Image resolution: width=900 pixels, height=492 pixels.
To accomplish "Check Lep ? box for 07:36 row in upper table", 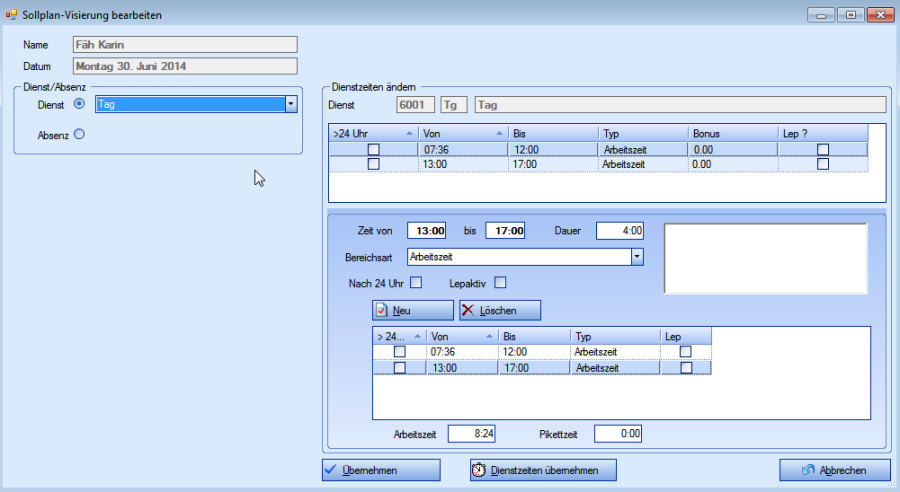I will pyautogui.click(x=823, y=149).
